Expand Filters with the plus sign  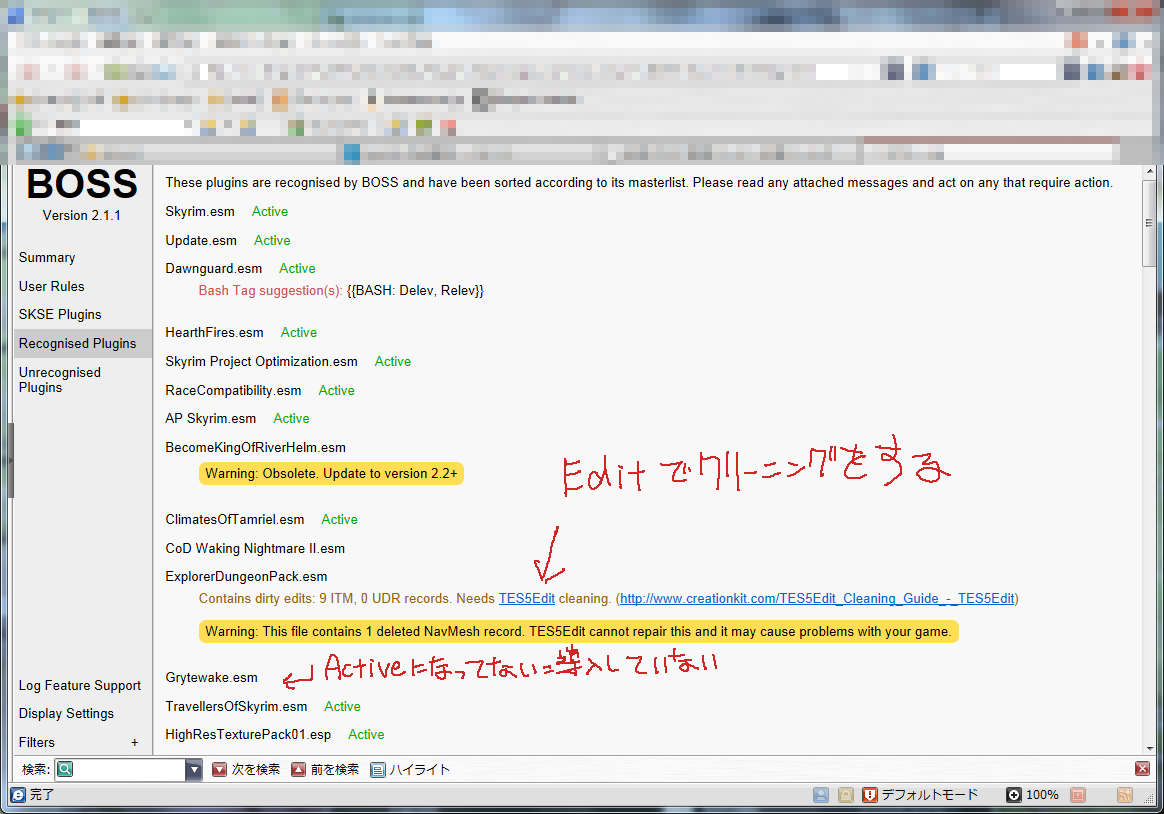pos(134,742)
